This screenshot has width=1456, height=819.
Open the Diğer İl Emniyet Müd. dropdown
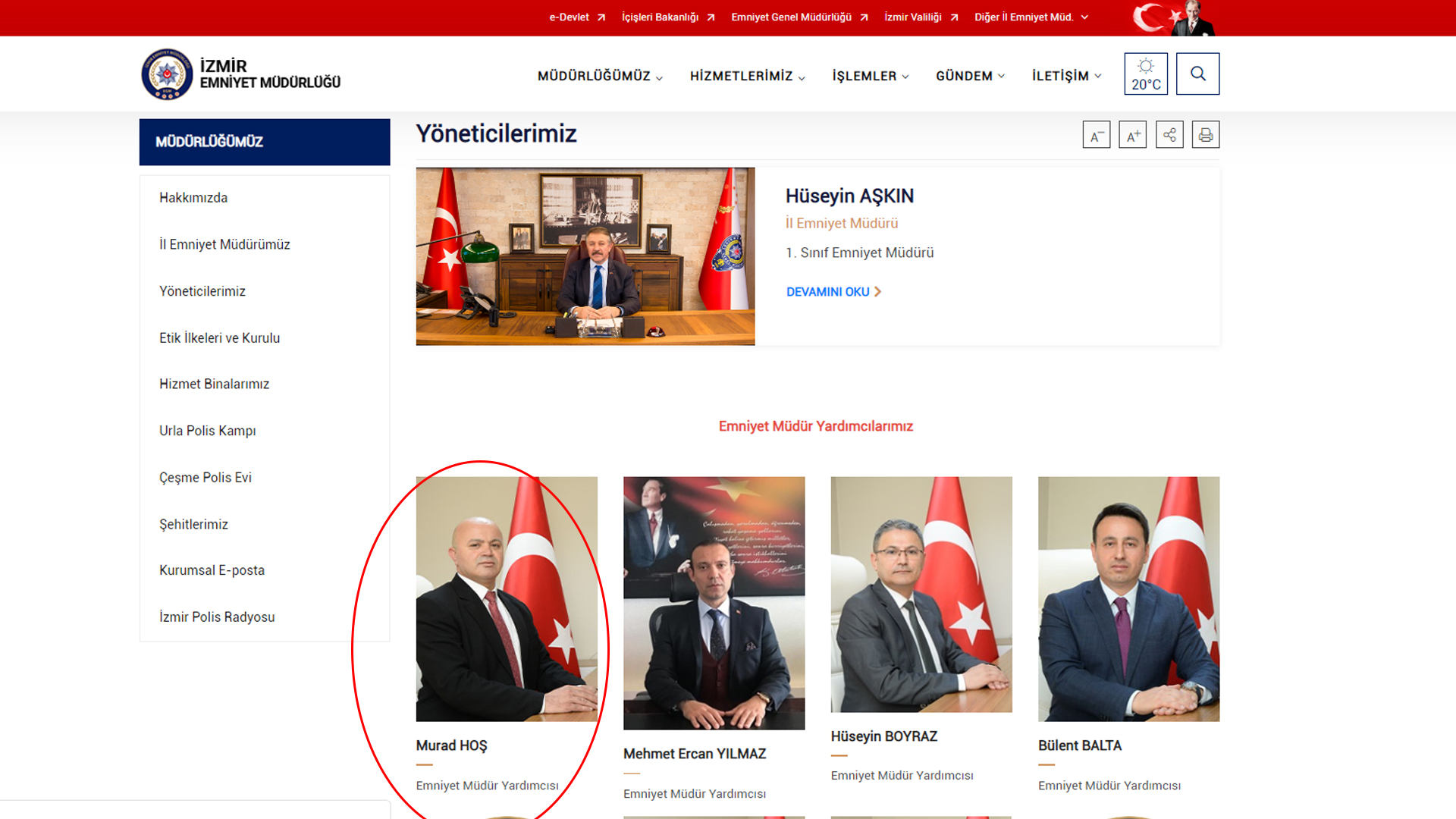[1031, 17]
